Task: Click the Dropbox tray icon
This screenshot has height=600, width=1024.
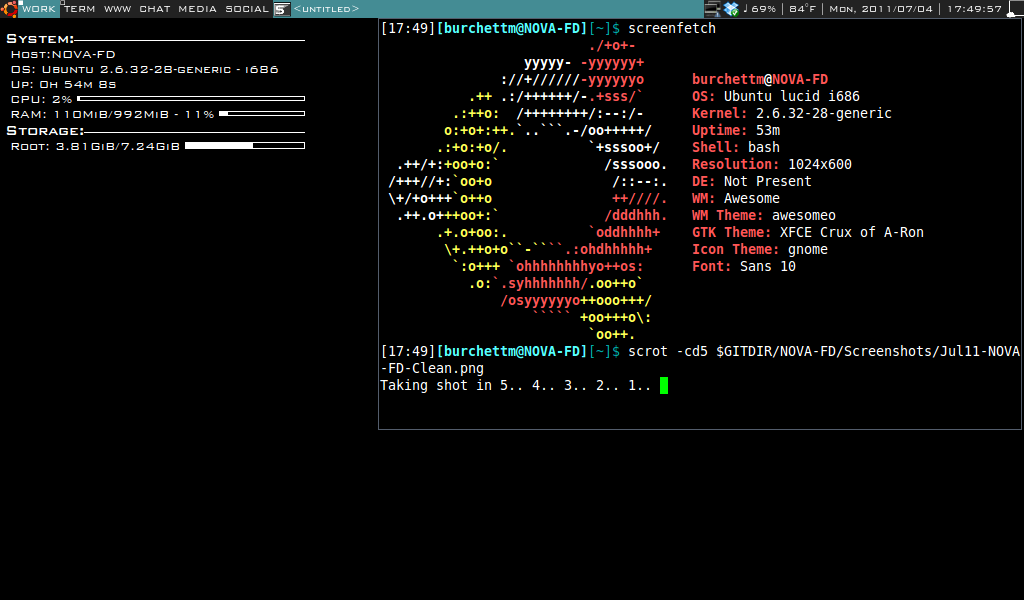Action: [x=731, y=9]
